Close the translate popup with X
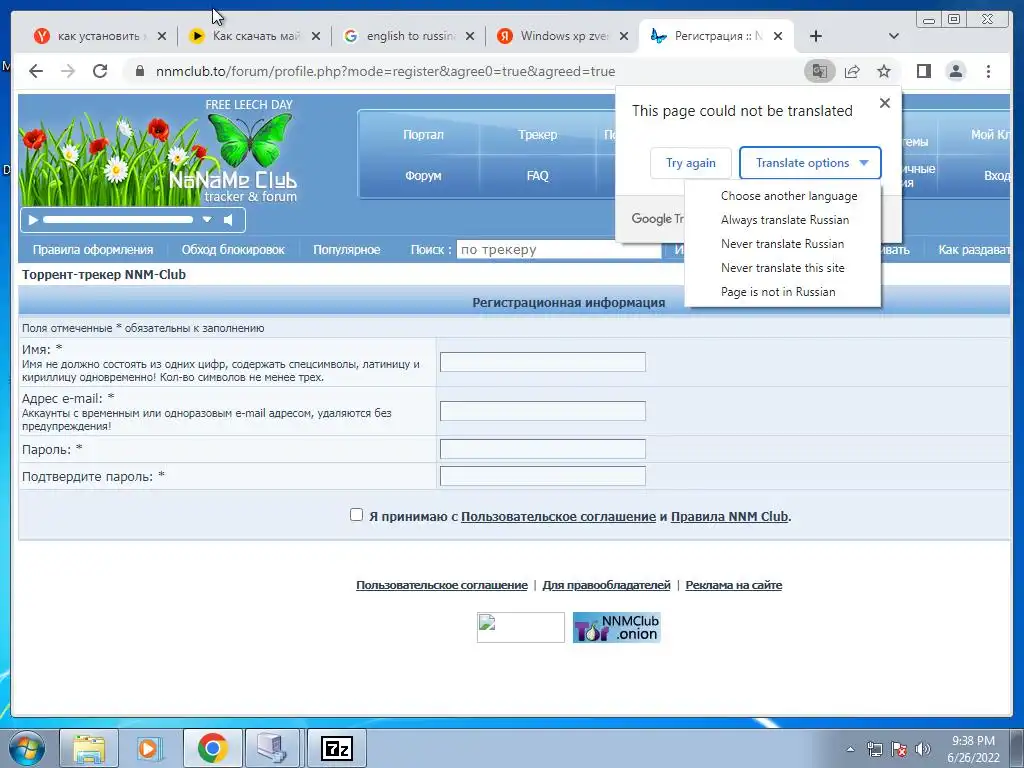Screen dimensions: 1024x768 tap(885, 103)
